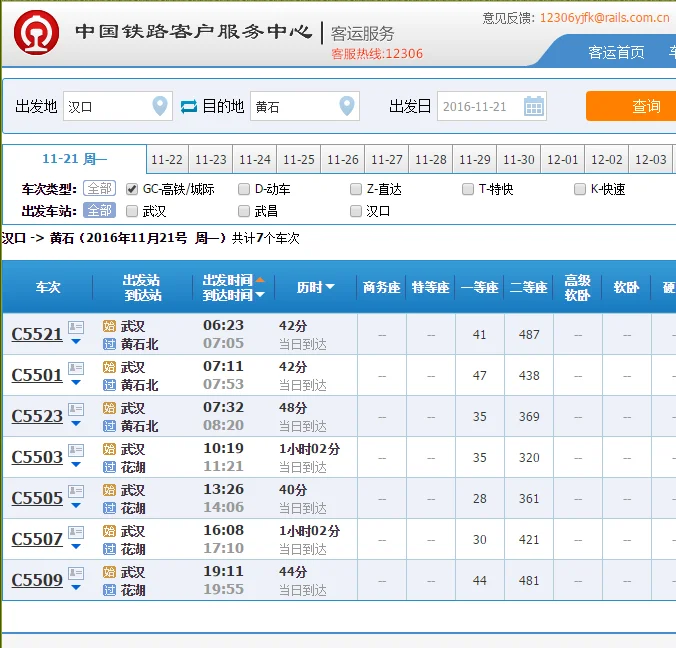This screenshot has width=676, height=648.
Task: Expand stop details arrow for C5509
Action: 76,588
